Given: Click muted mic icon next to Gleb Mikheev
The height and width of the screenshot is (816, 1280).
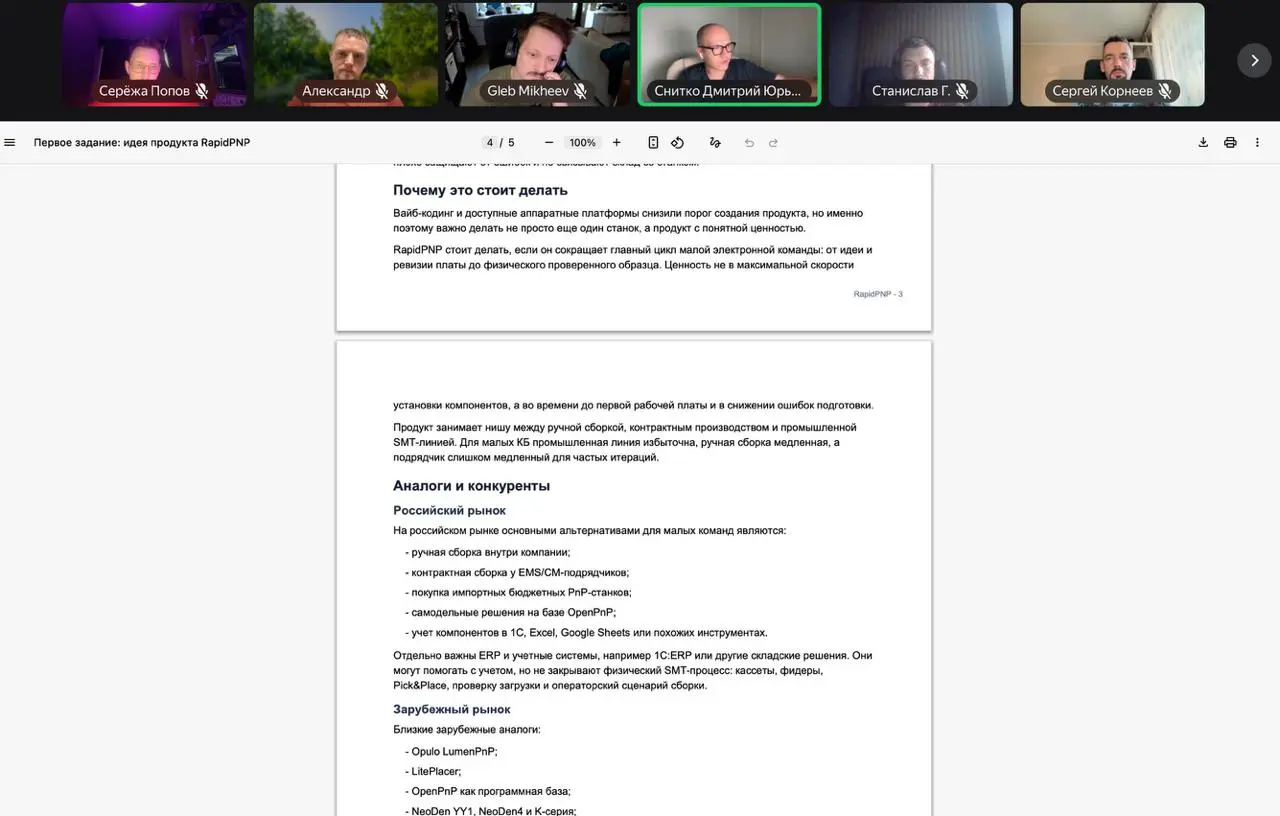Looking at the screenshot, I should (580, 91).
